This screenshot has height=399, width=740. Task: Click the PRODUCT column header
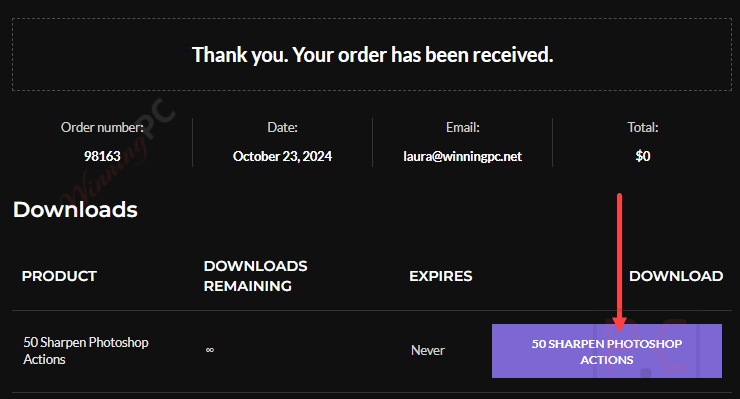pyautogui.click(x=59, y=276)
